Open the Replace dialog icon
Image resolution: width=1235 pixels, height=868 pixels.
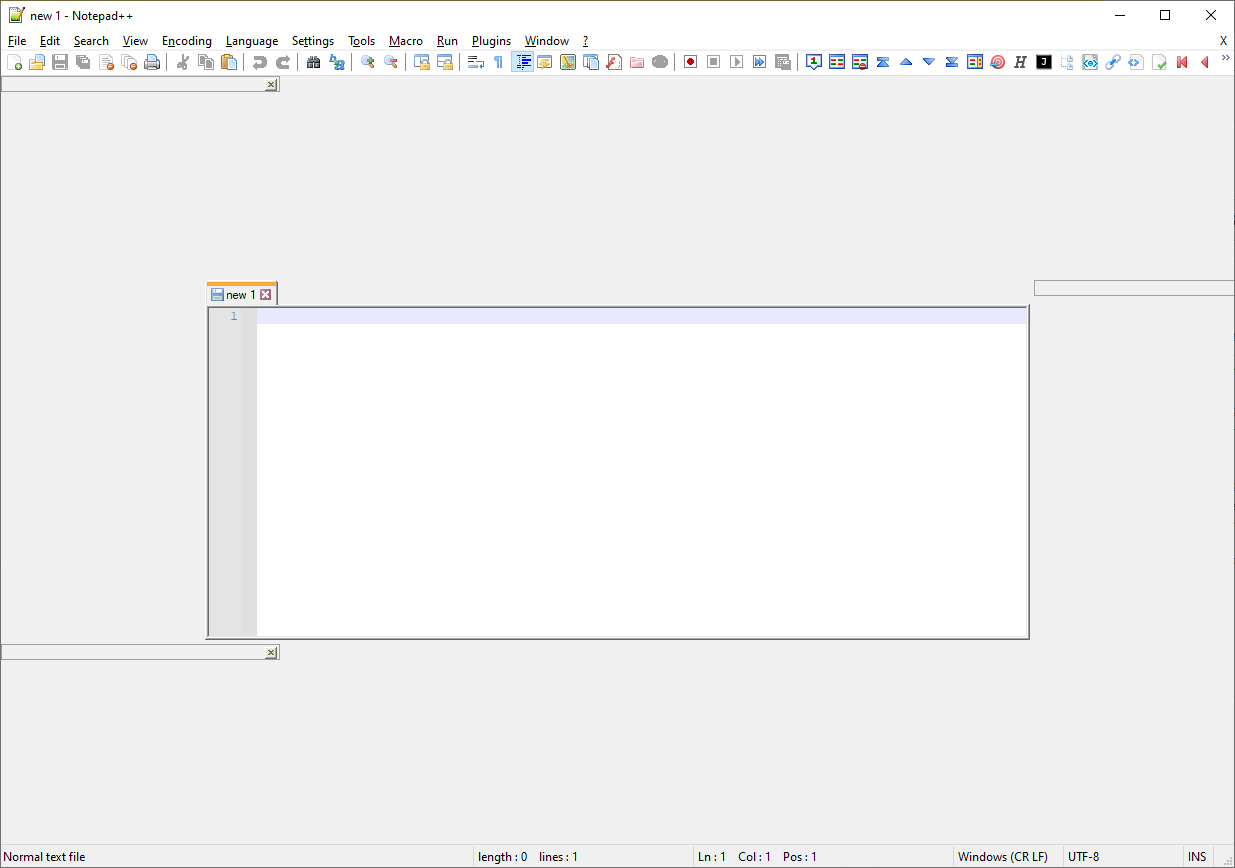click(337, 62)
